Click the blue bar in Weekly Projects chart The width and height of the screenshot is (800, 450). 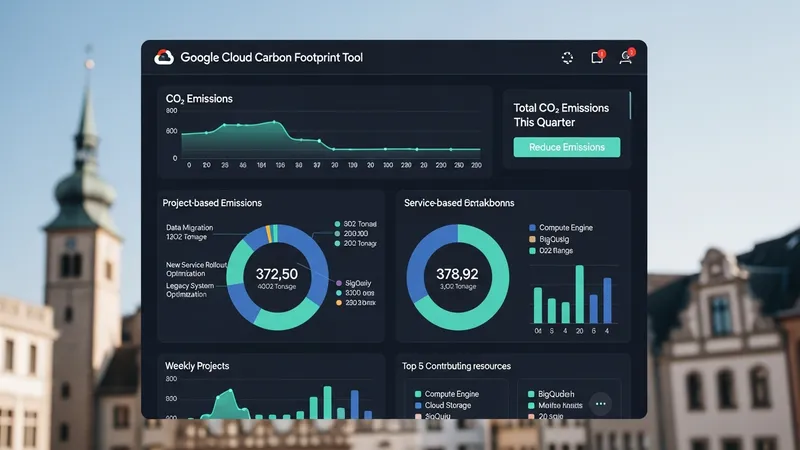click(355, 404)
